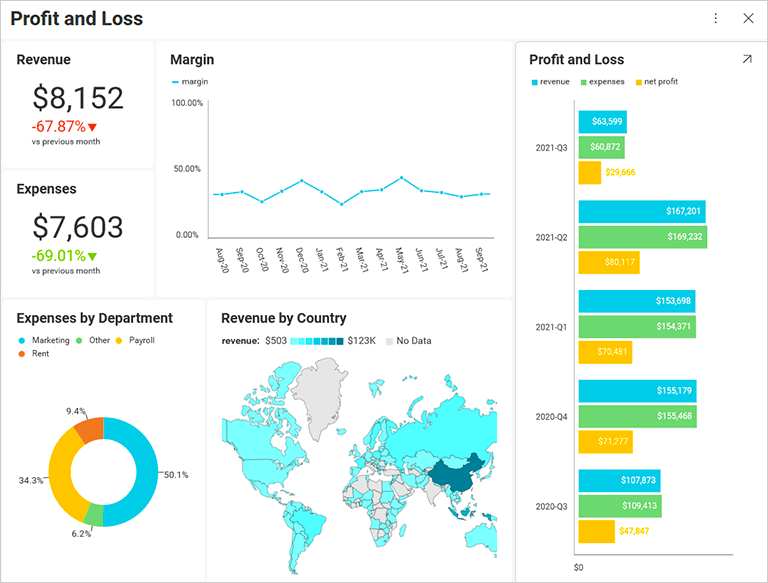
Task: Click the 2020-Q4 expenses bar $155,468
Action: pos(636,416)
